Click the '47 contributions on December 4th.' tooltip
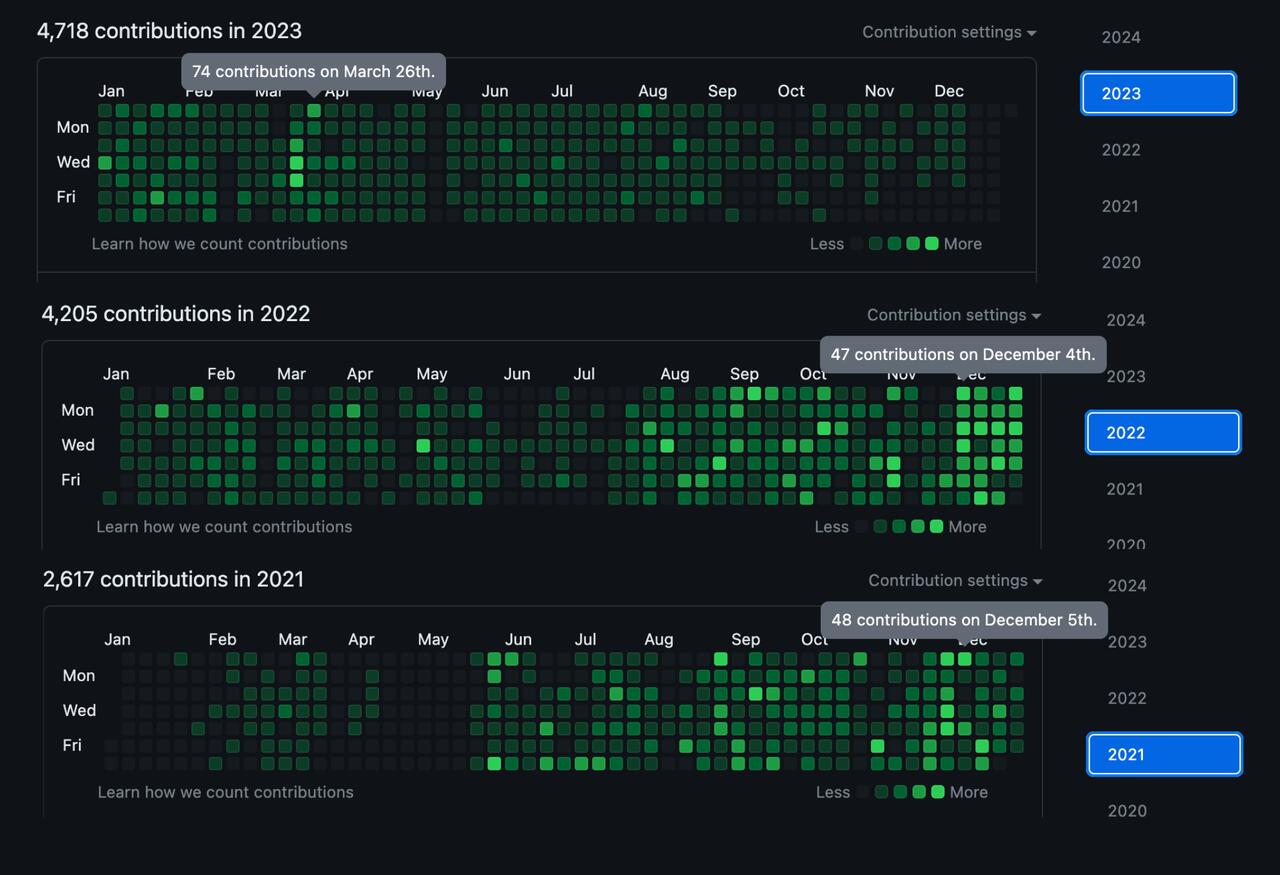1280x875 pixels. click(x=963, y=355)
